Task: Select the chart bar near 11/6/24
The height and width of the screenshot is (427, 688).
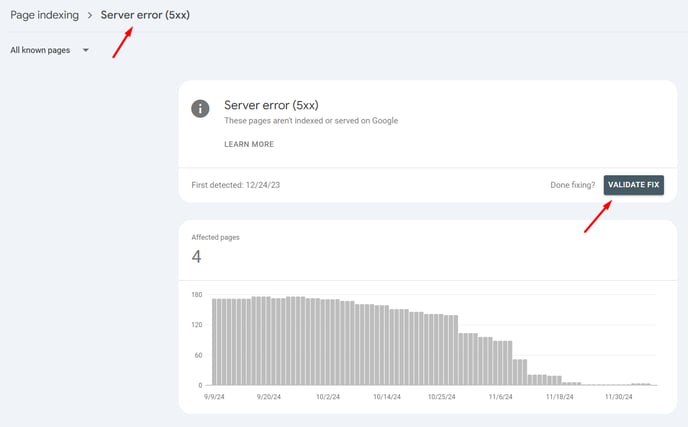Action: coord(501,363)
